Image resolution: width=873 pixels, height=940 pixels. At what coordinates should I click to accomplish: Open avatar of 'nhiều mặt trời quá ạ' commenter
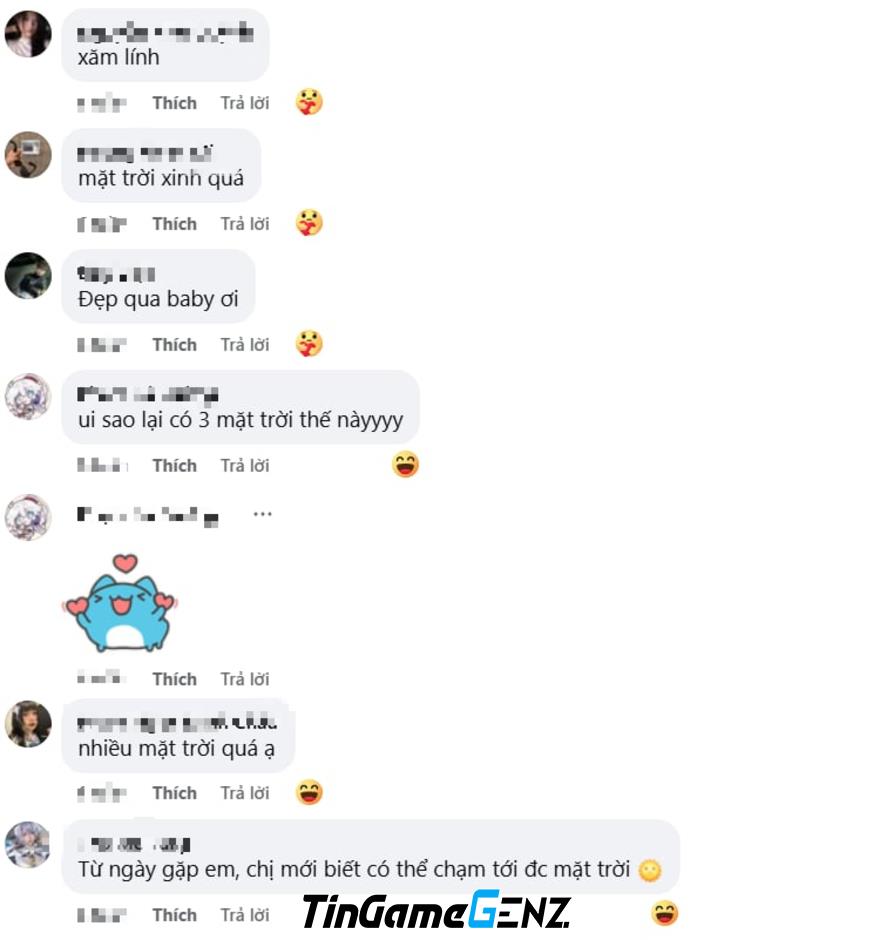click(x=28, y=724)
